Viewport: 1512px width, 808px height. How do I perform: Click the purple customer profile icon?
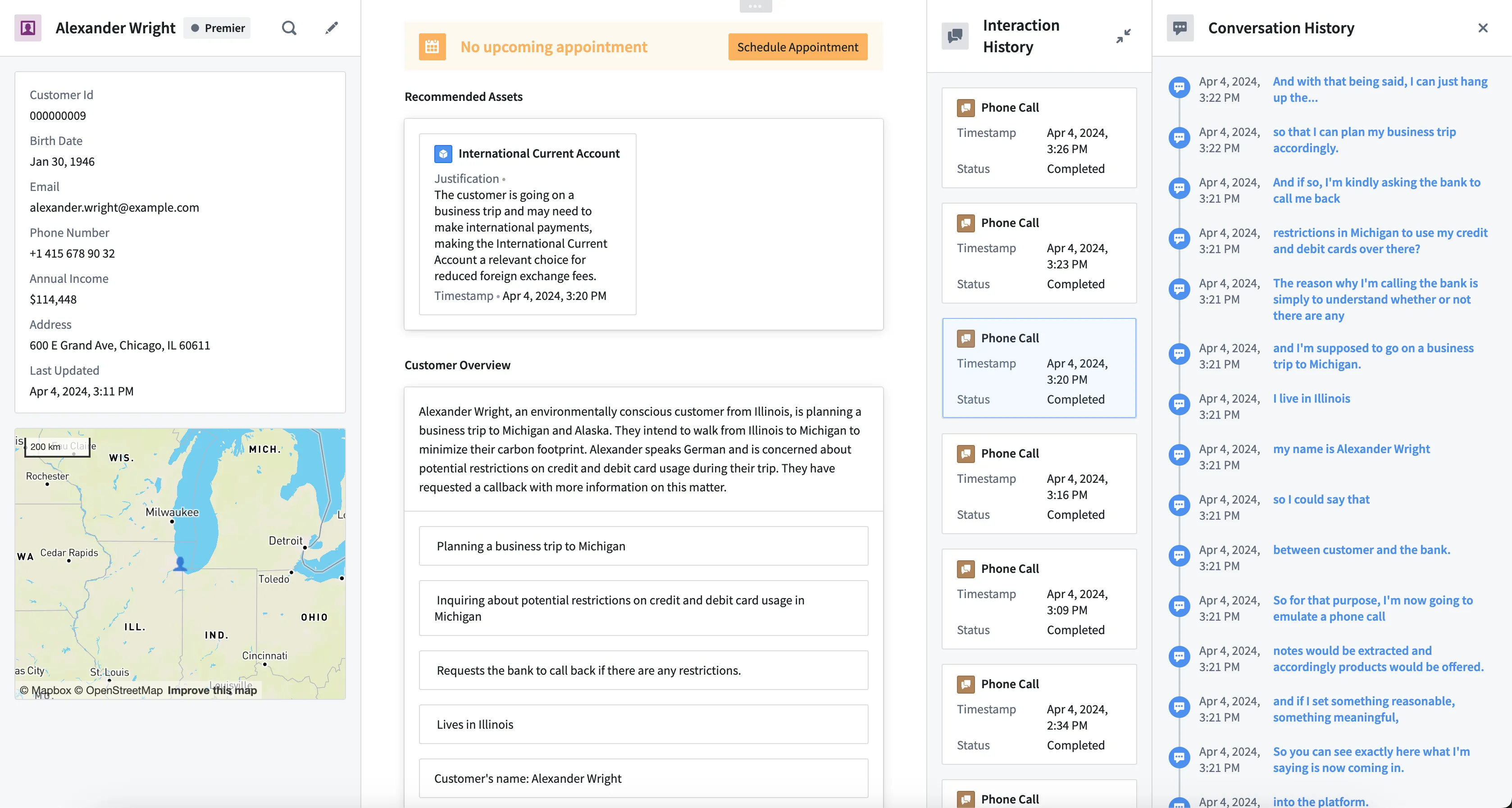coord(27,27)
